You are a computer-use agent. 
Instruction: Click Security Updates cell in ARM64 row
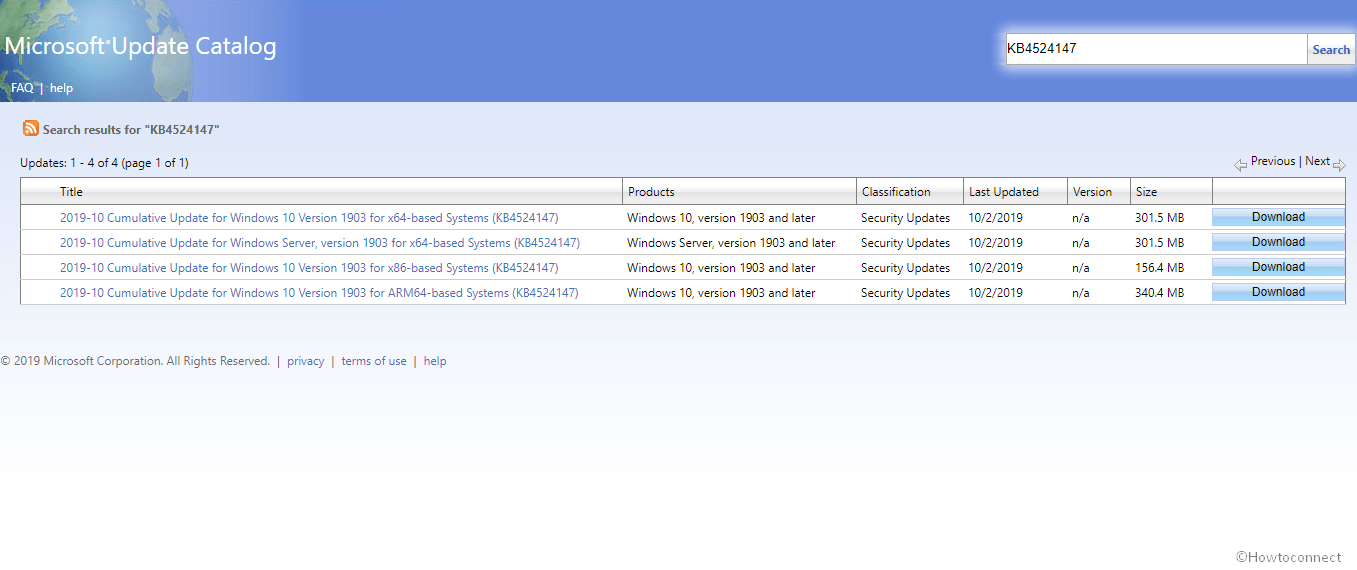pyautogui.click(x=905, y=293)
